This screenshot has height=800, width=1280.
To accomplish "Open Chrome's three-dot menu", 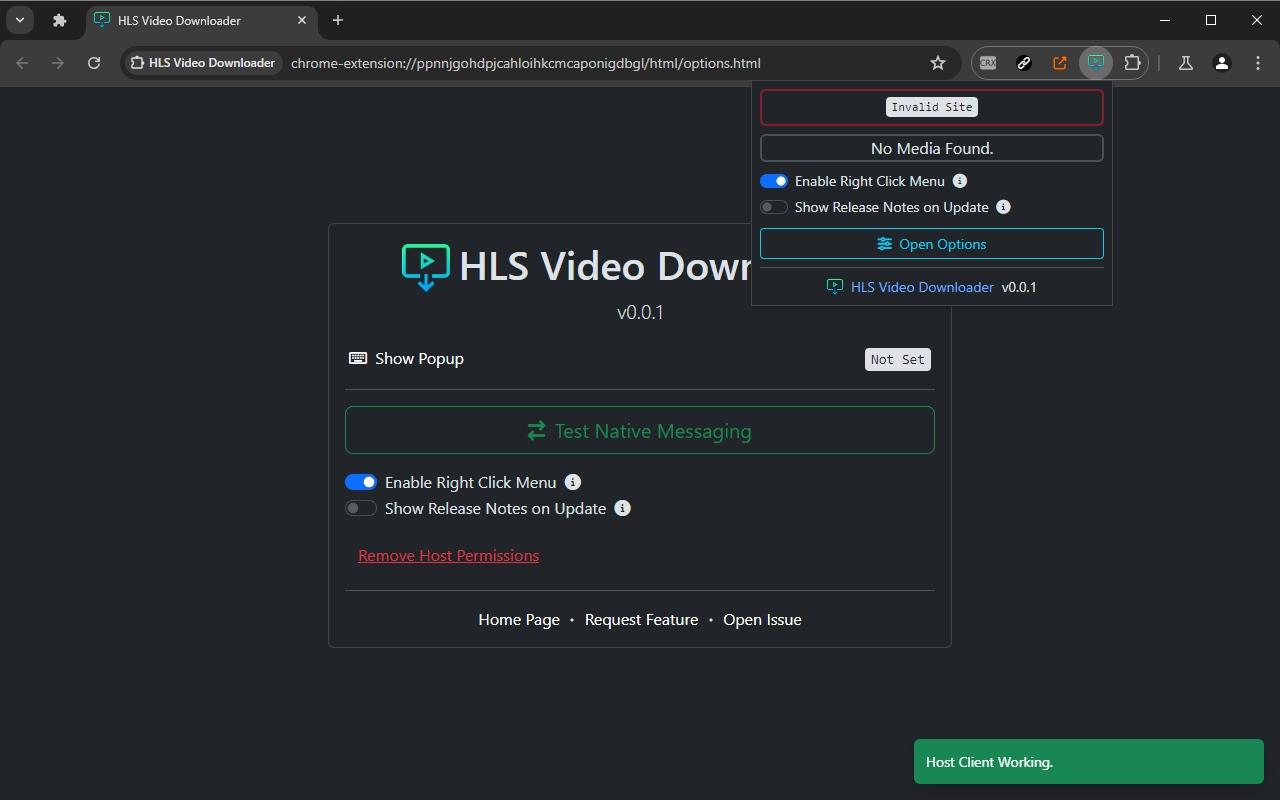I will [1259, 63].
